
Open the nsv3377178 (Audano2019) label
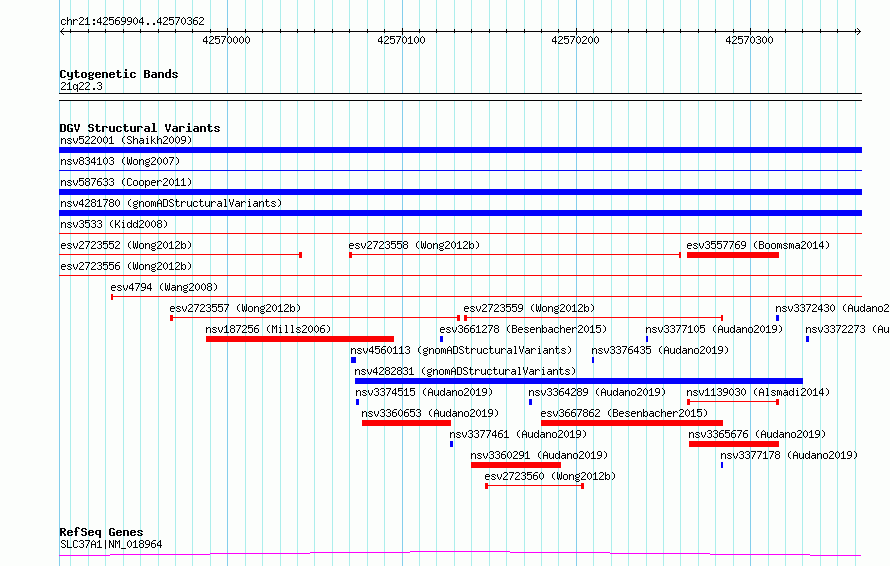pos(789,455)
